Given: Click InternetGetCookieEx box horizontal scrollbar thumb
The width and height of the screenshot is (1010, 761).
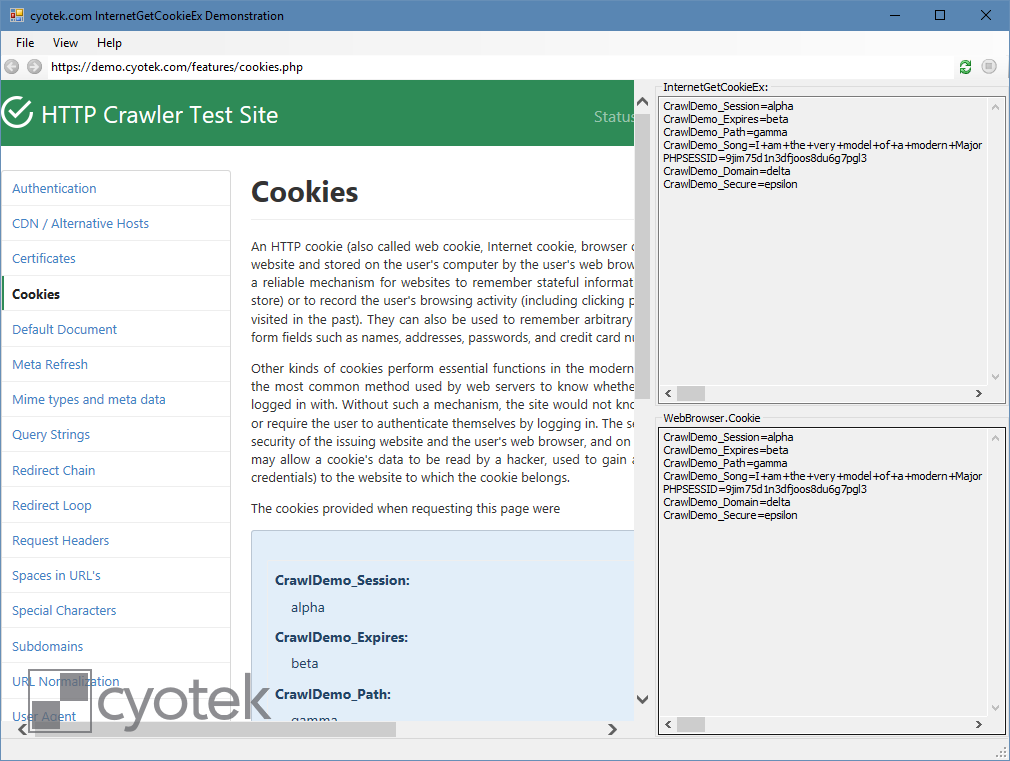Looking at the screenshot, I should (x=691, y=394).
